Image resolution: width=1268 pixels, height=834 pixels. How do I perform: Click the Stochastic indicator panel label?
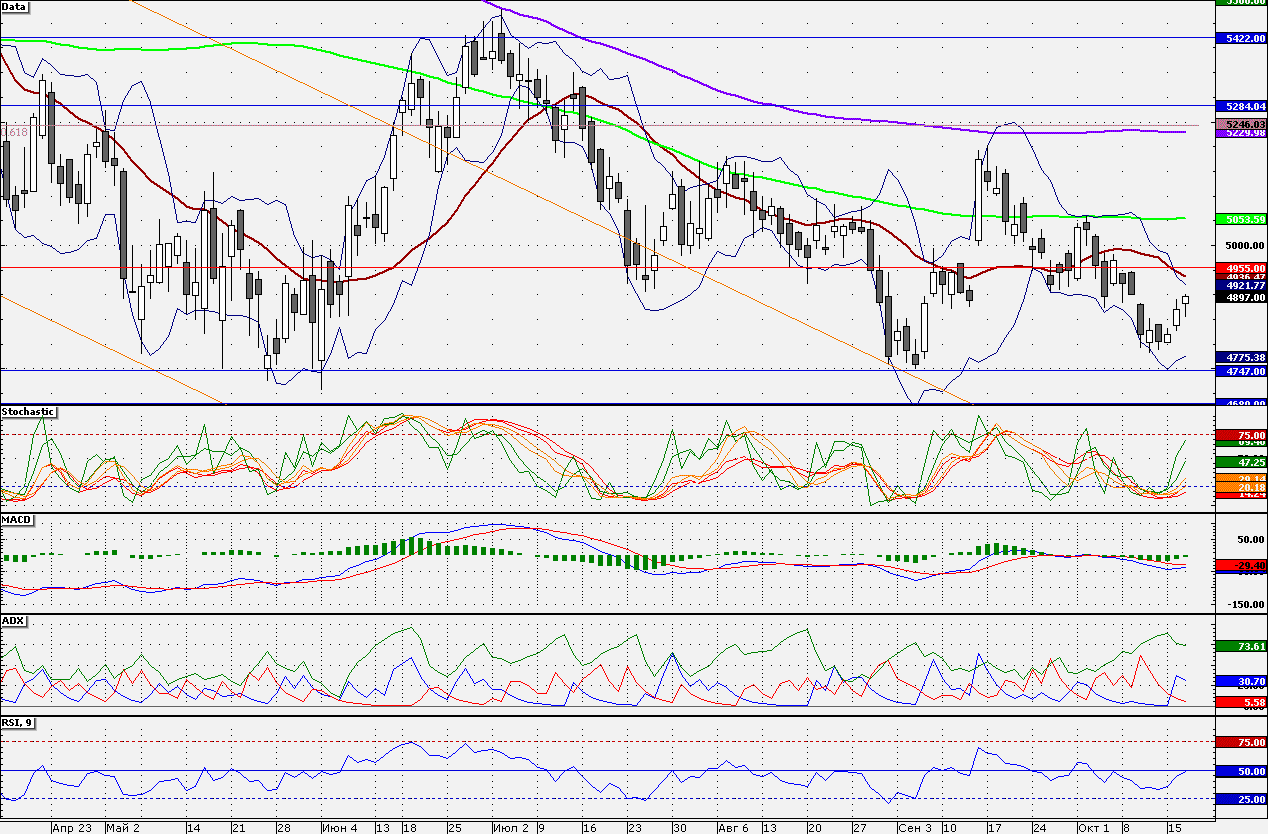pyautogui.click(x=28, y=412)
